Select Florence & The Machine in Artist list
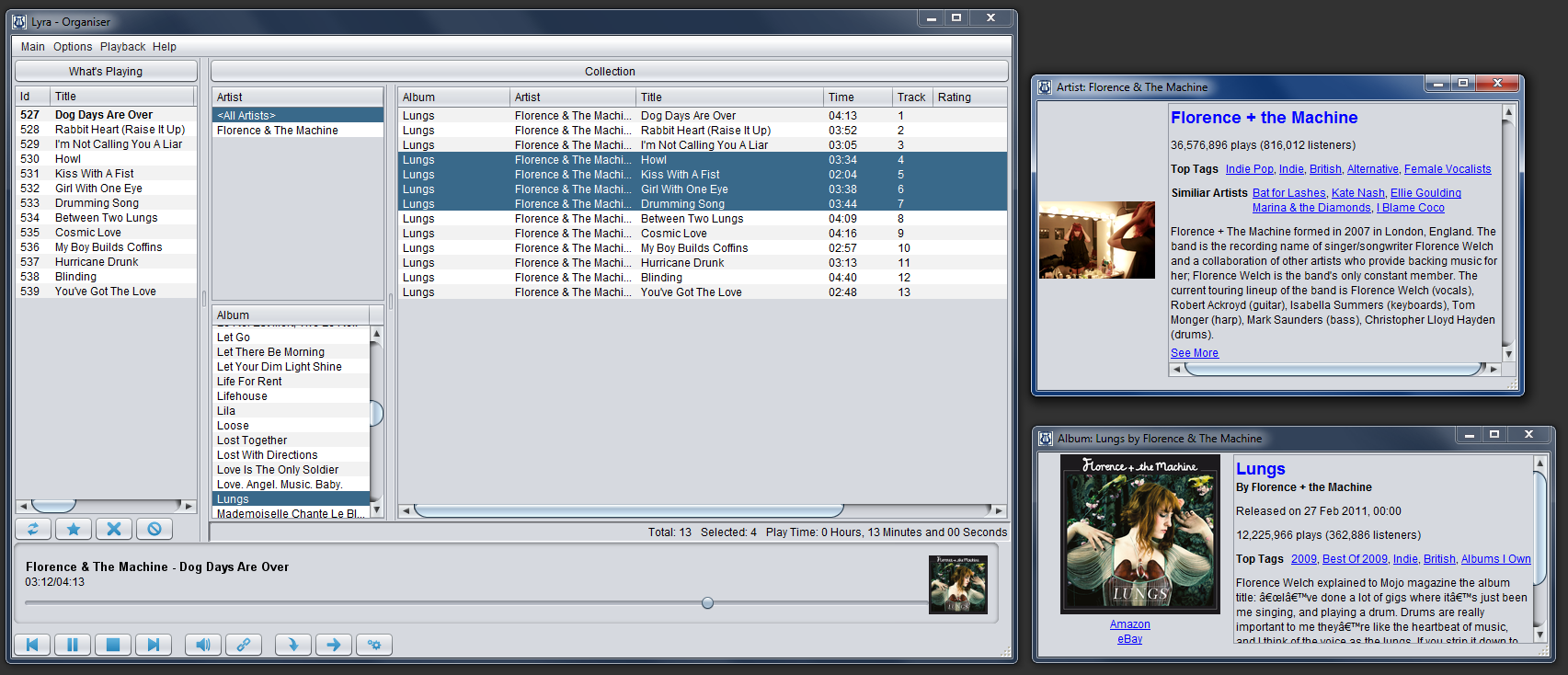Viewport: 1568px width, 675px height. tap(298, 131)
